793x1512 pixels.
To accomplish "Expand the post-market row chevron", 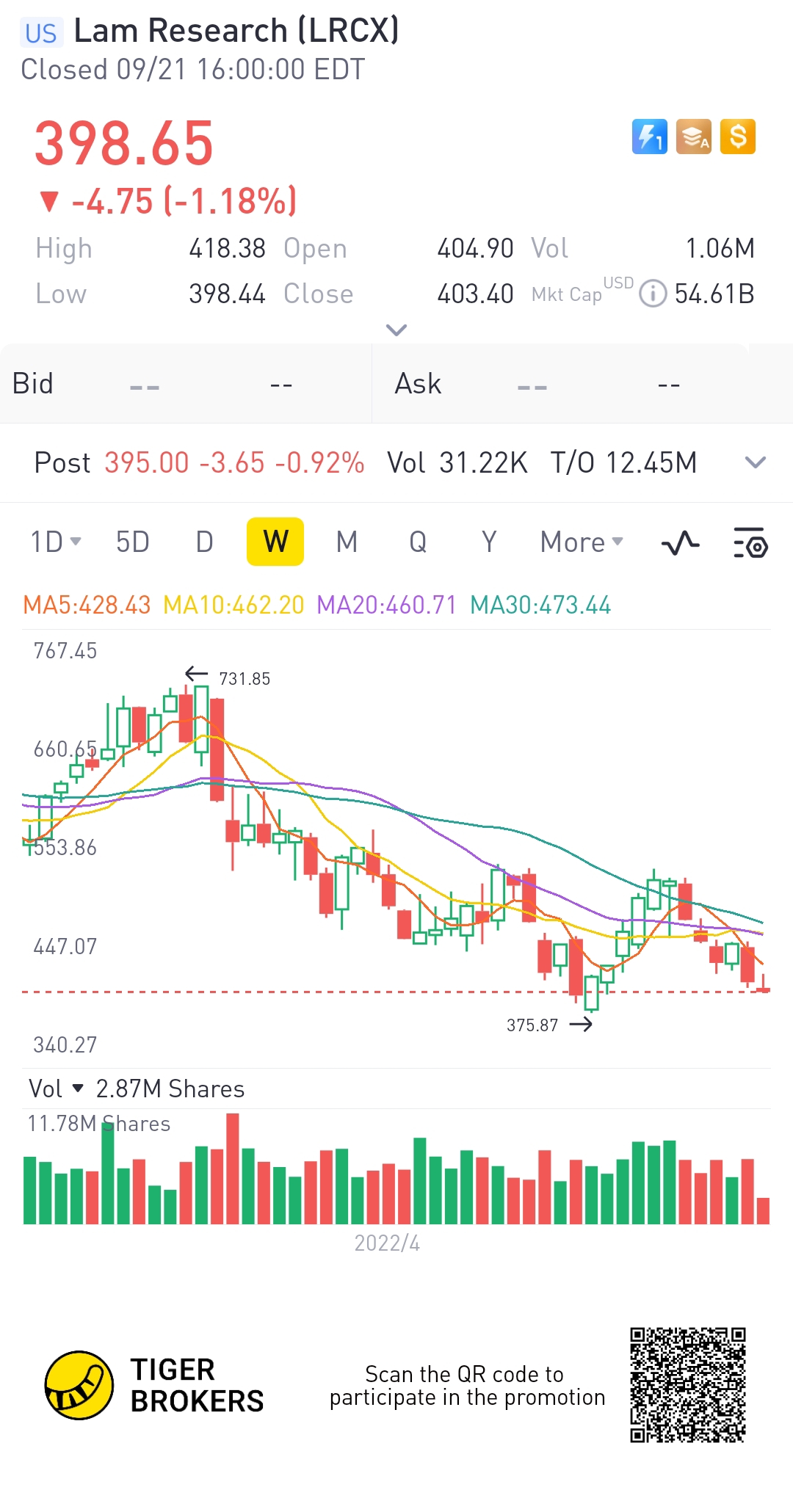I will pyautogui.click(x=756, y=462).
